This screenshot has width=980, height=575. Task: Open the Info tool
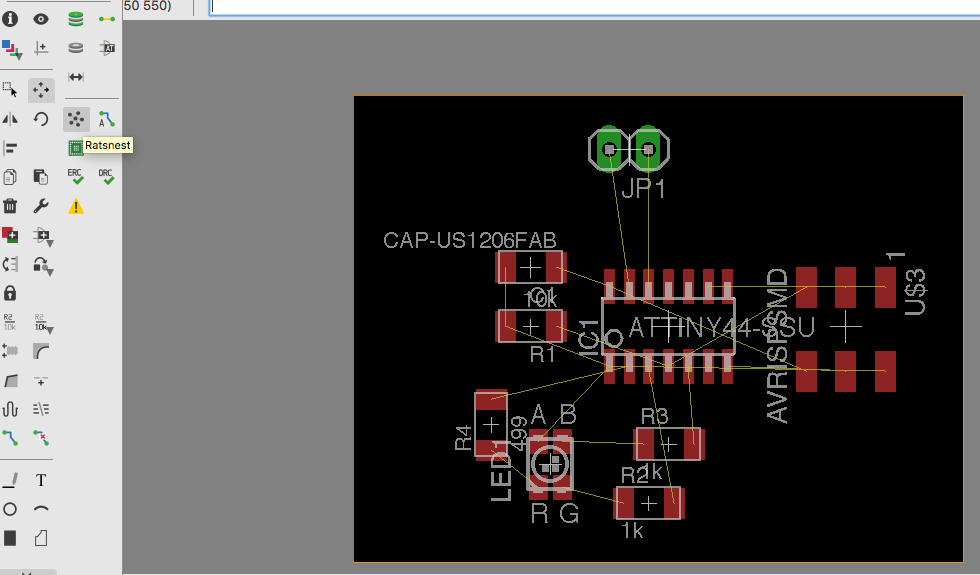10,19
